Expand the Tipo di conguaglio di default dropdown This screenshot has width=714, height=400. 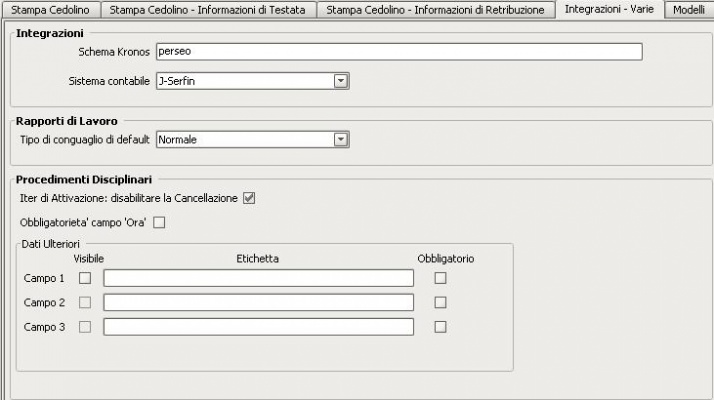pyautogui.click(x=340, y=139)
